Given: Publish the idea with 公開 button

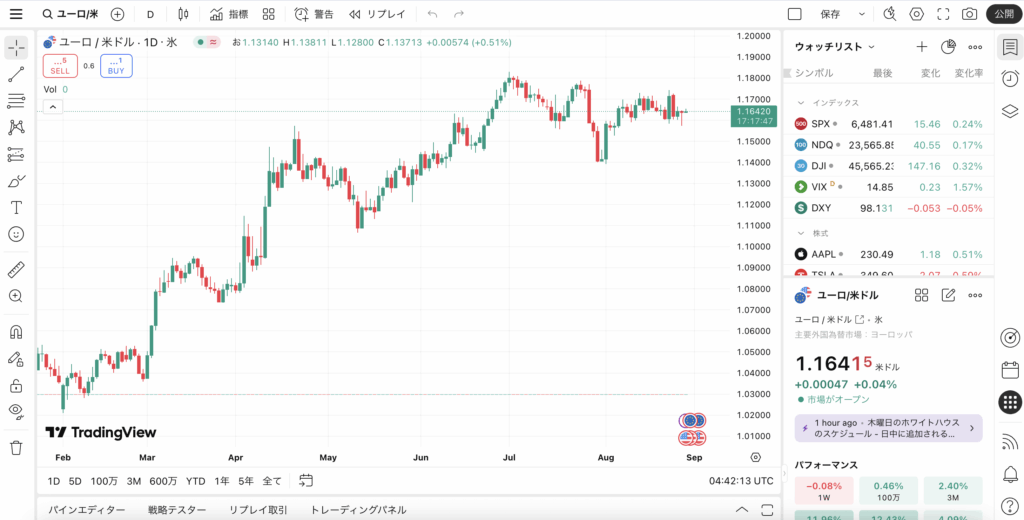Looking at the screenshot, I should [1004, 14].
